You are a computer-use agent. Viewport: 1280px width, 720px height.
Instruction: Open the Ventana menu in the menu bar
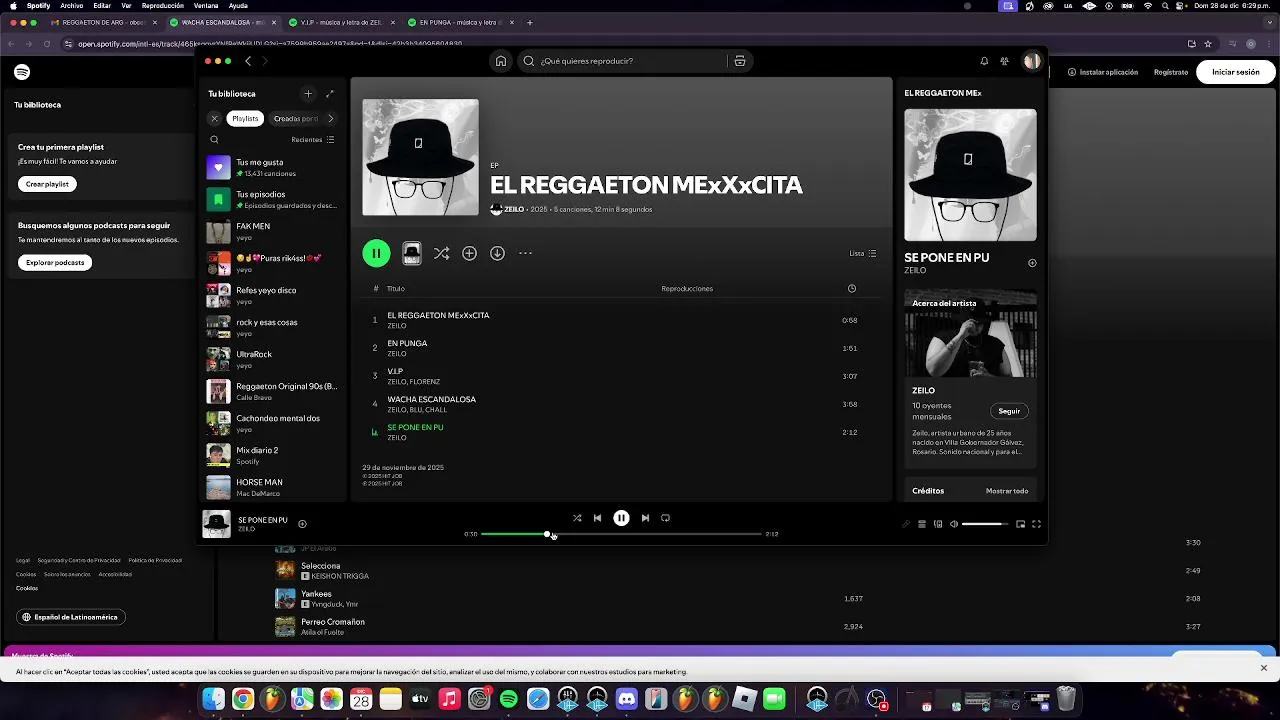[206, 6]
